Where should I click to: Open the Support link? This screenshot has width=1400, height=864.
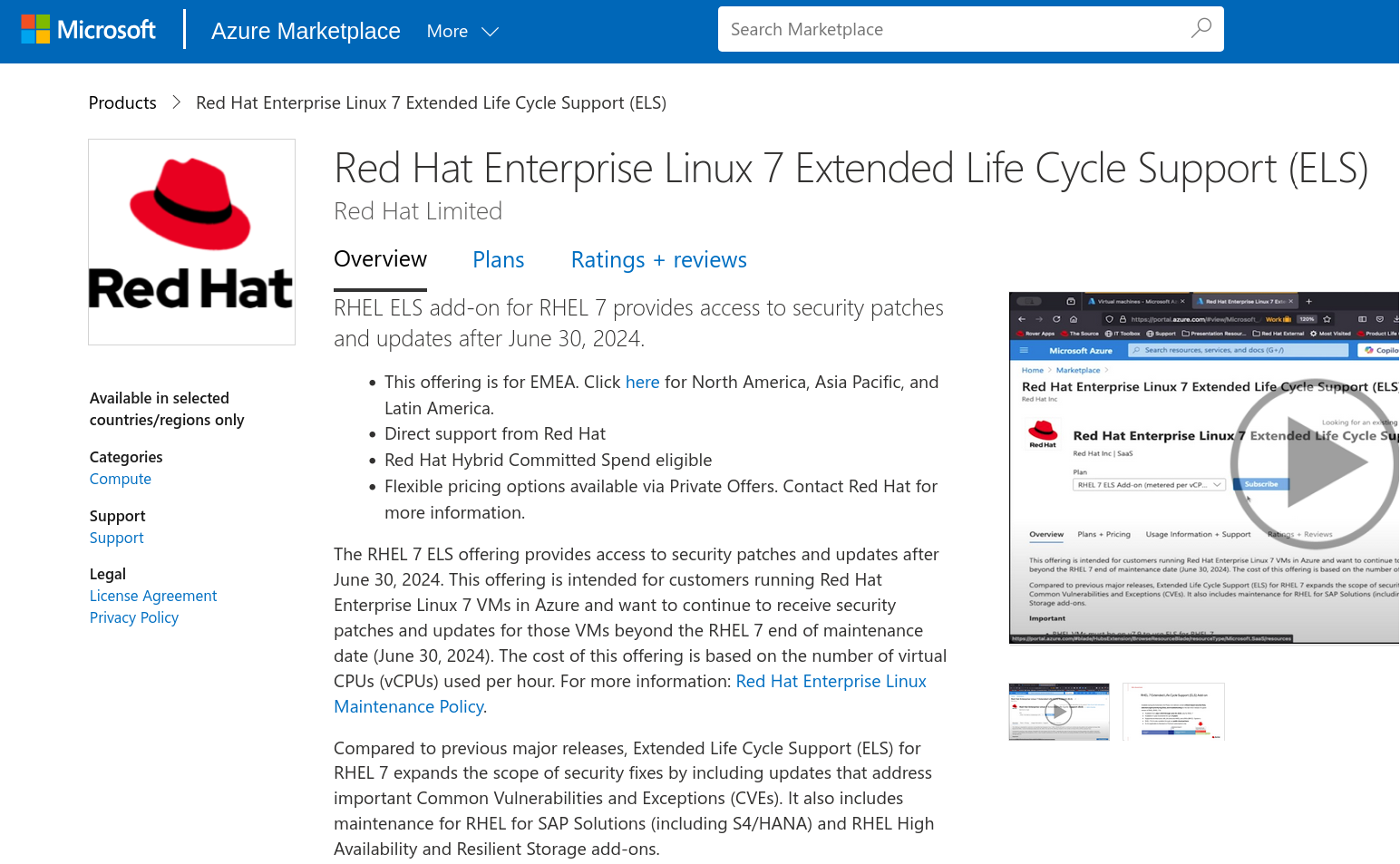click(117, 538)
